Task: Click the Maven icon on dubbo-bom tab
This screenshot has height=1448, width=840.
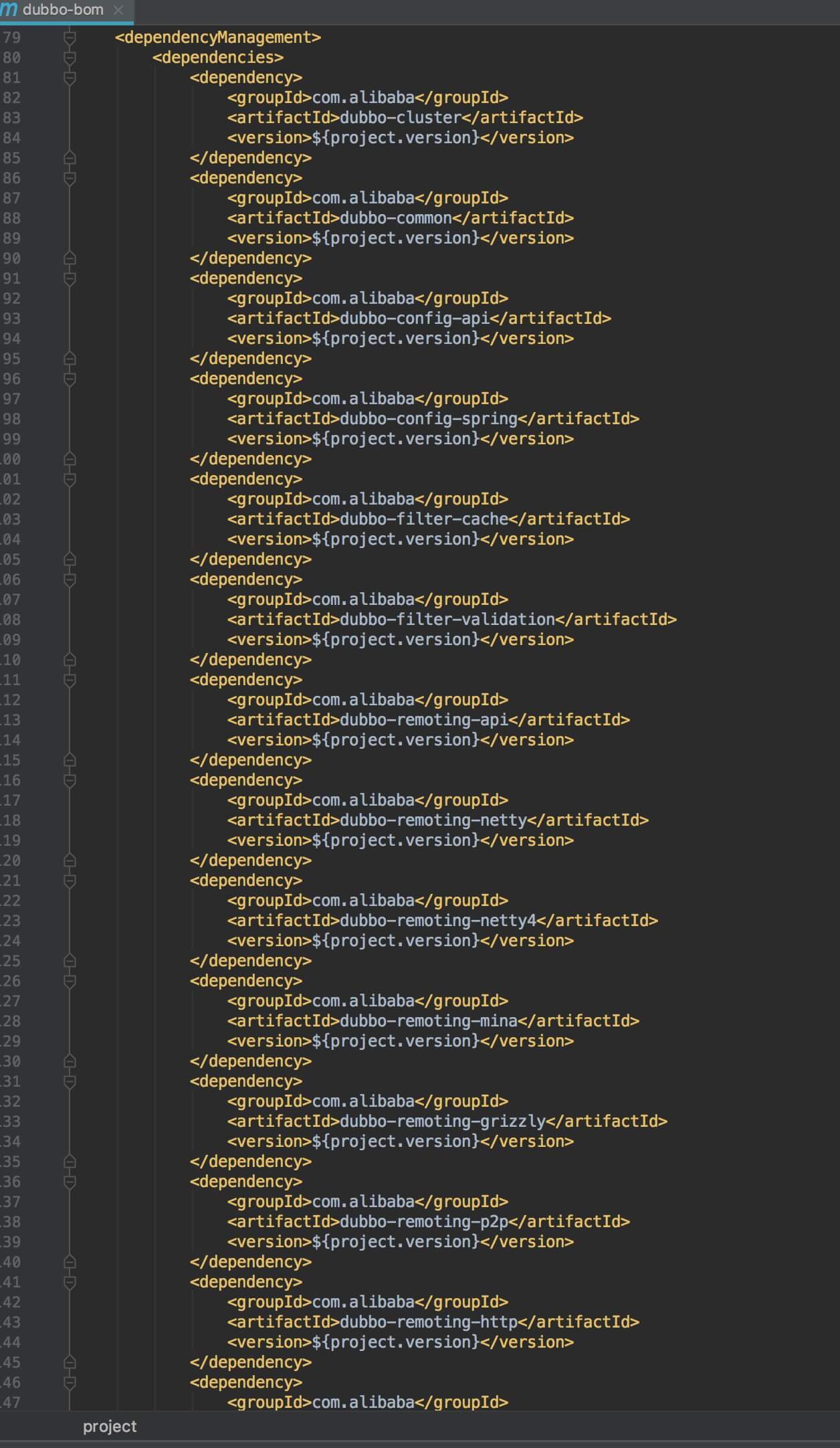Action: (x=9, y=10)
